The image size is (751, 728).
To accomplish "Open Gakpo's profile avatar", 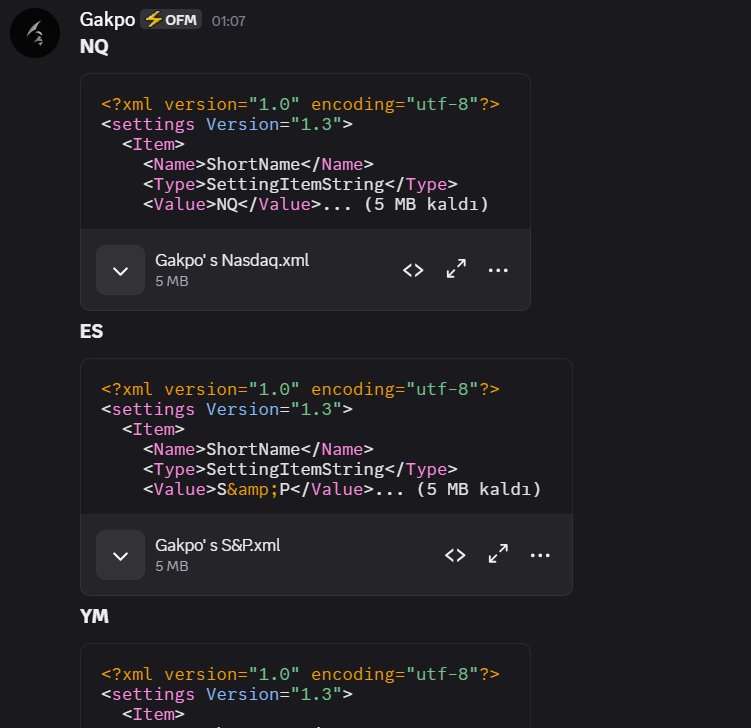I will [x=35, y=33].
